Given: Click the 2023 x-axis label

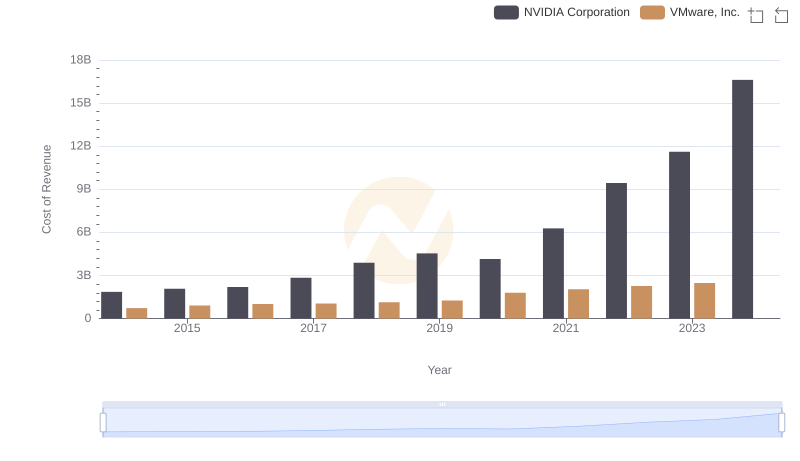Looking at the screenshot, I should tap(692, 328).
